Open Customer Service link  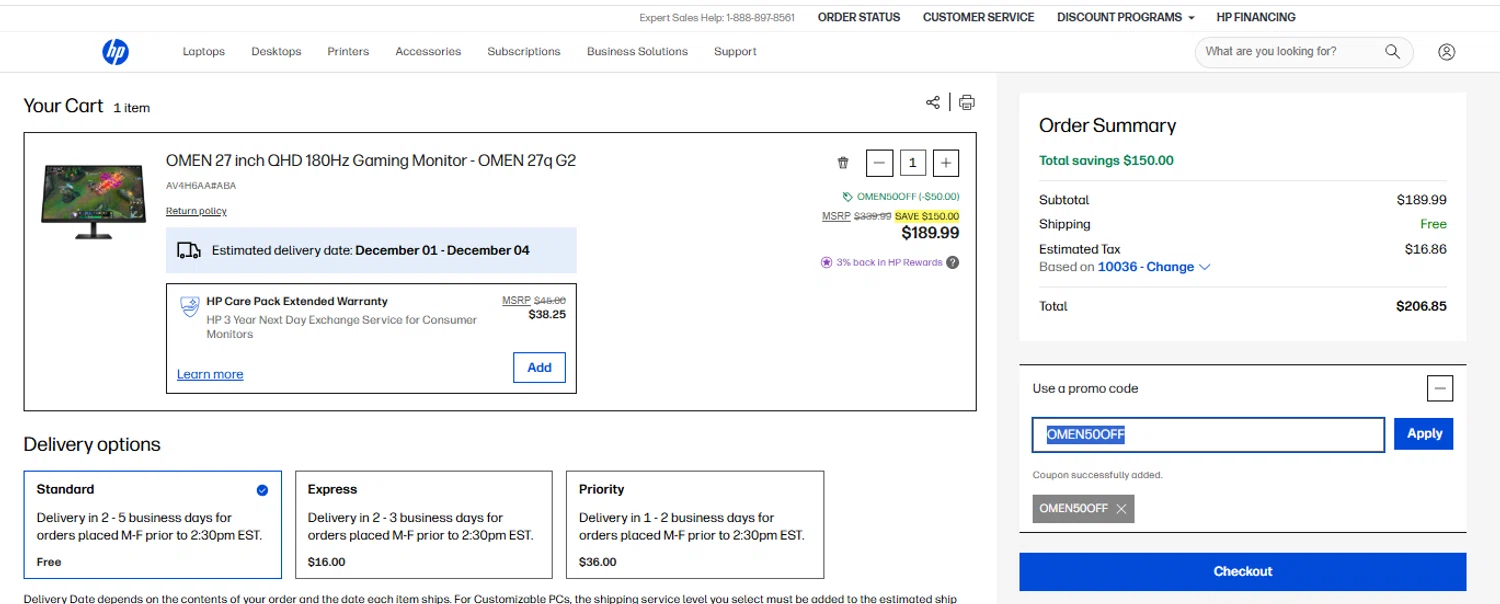pyautogui.click(x=978, y=17)
